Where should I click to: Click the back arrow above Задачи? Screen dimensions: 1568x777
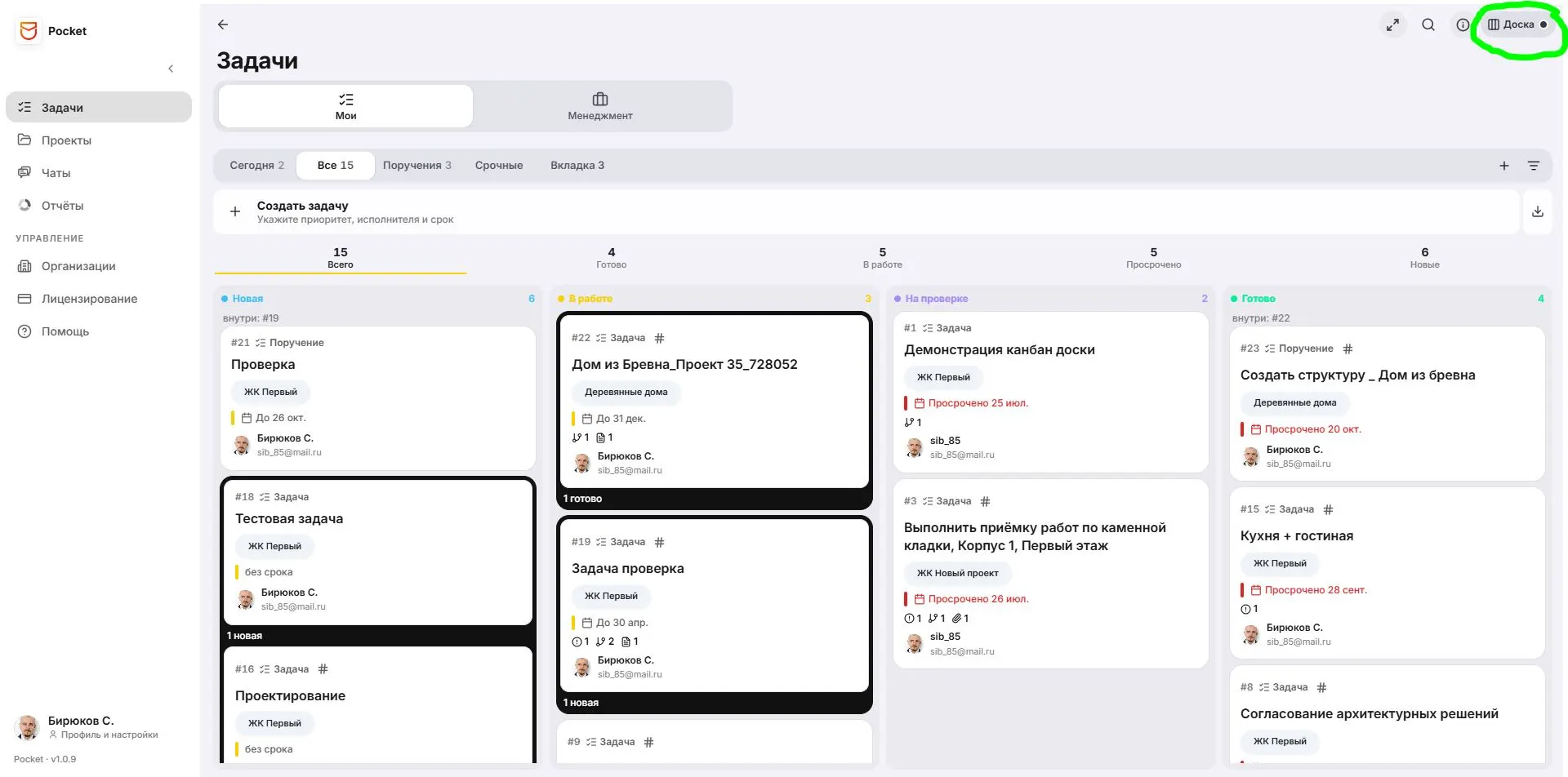tap(223, 24)
